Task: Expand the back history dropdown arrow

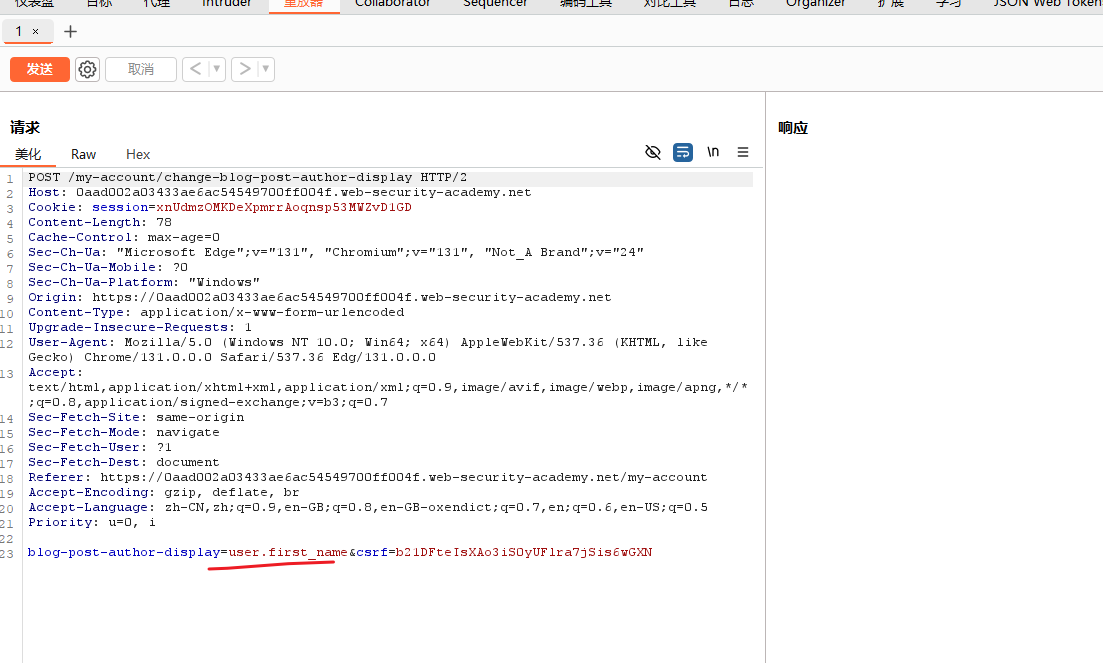Action: (217, 69)
